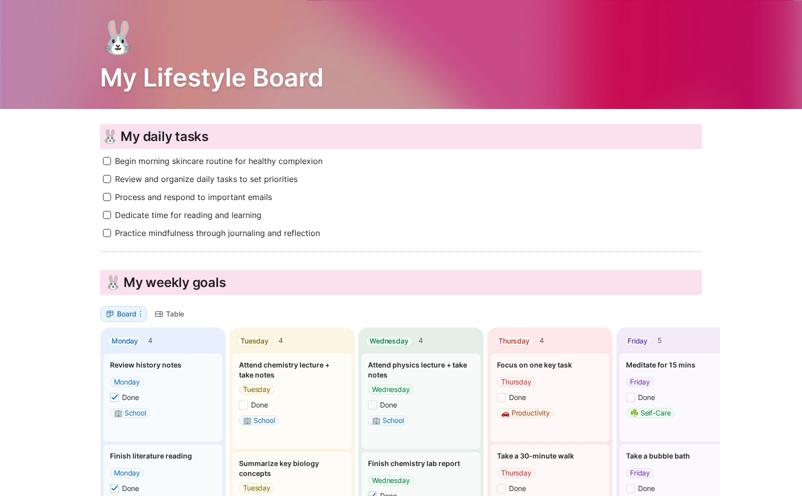Click the Wednesday column header tag
Viewport: 802px width, 496px height.
click(389, 341)
